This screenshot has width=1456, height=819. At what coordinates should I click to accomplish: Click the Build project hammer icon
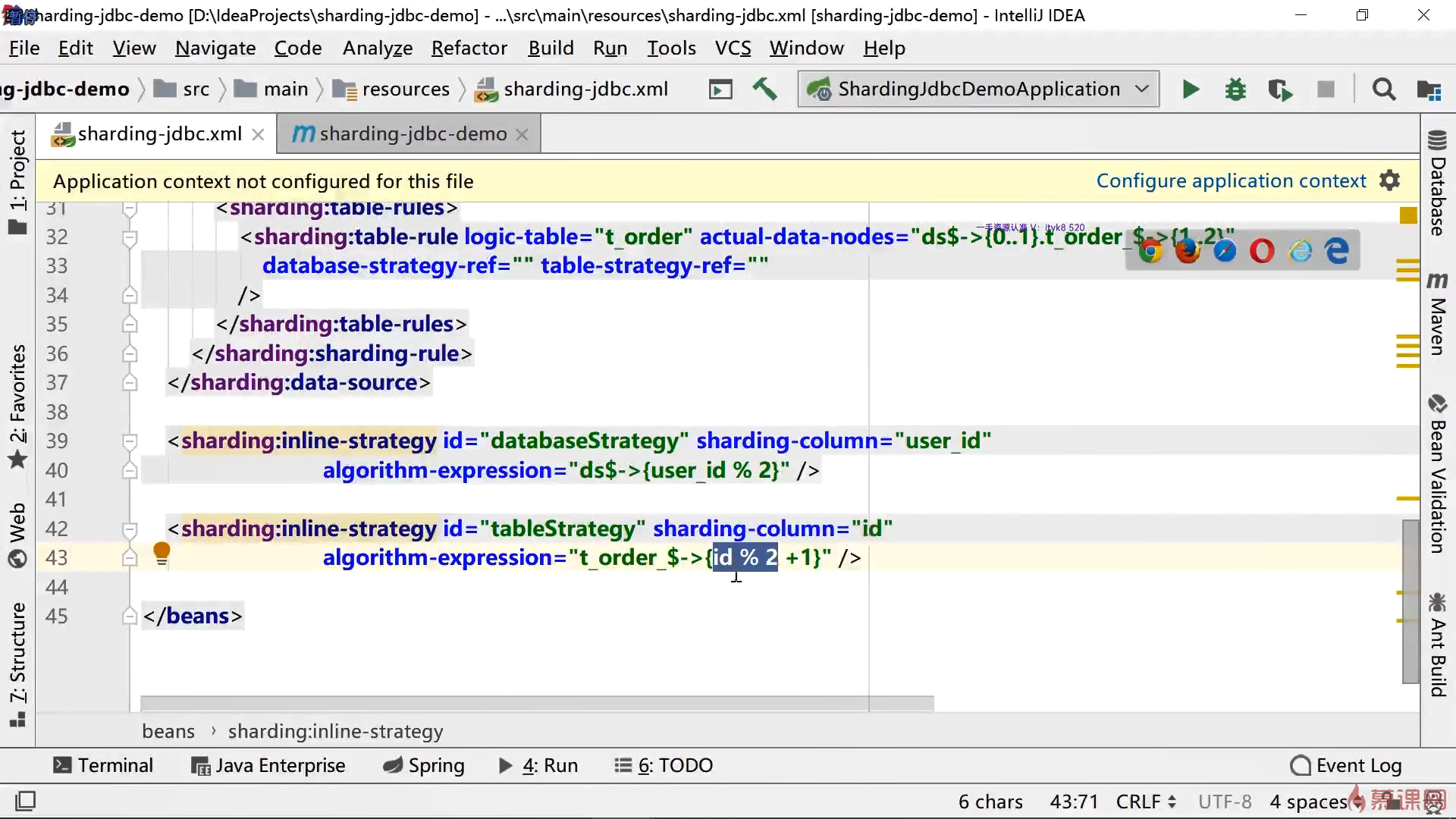tap(764, 89)
